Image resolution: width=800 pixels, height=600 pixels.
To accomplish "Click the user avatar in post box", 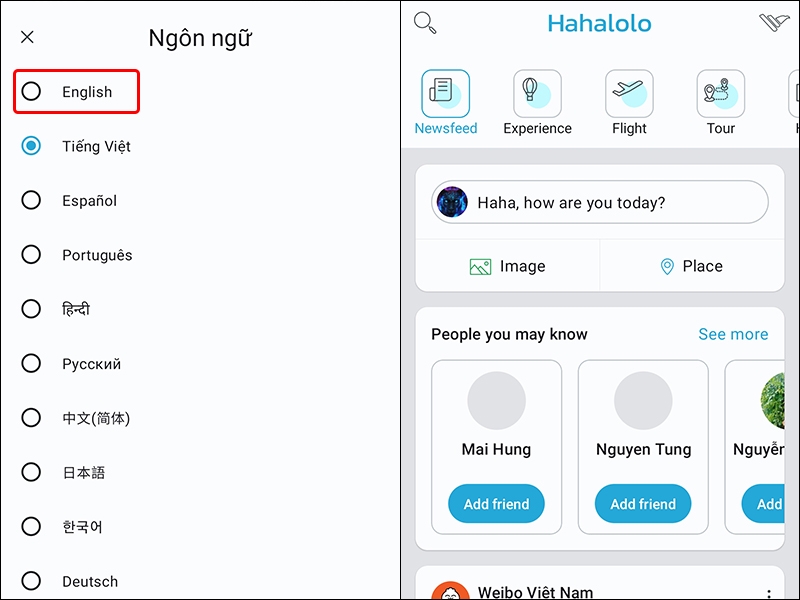I will coord(452,202).
